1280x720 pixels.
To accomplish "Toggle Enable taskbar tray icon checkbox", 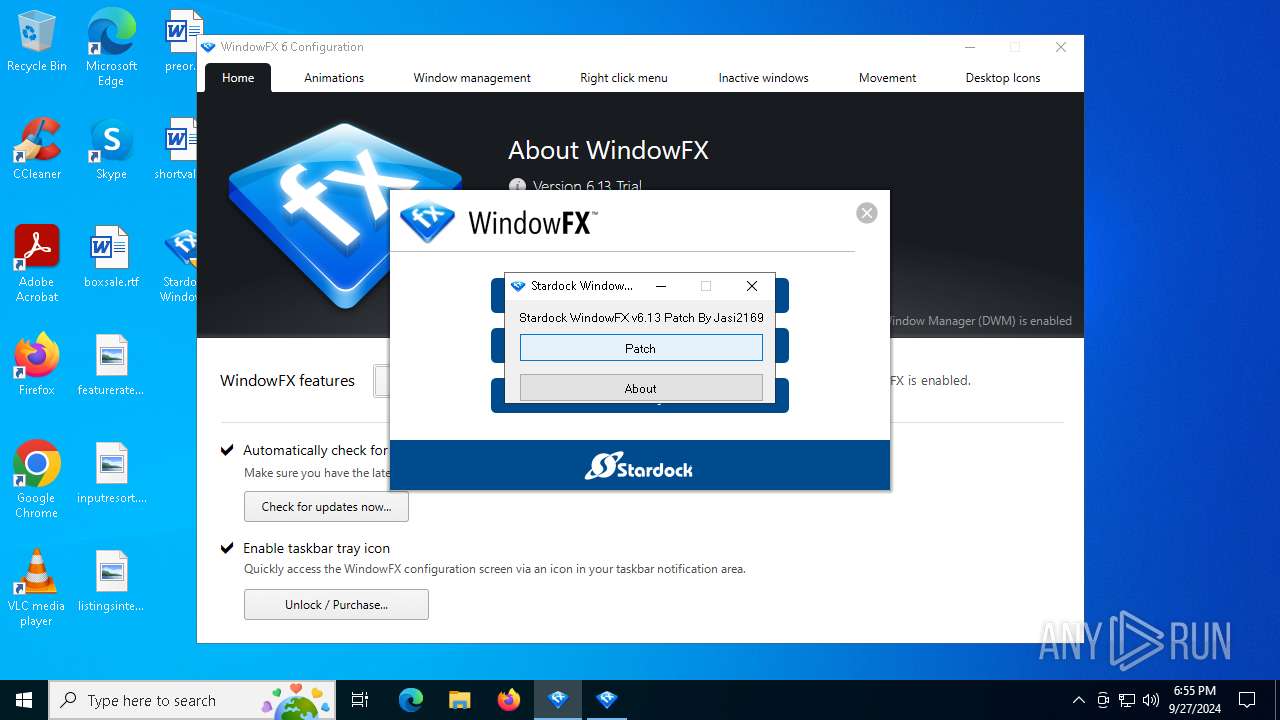I will coord(228,548).
